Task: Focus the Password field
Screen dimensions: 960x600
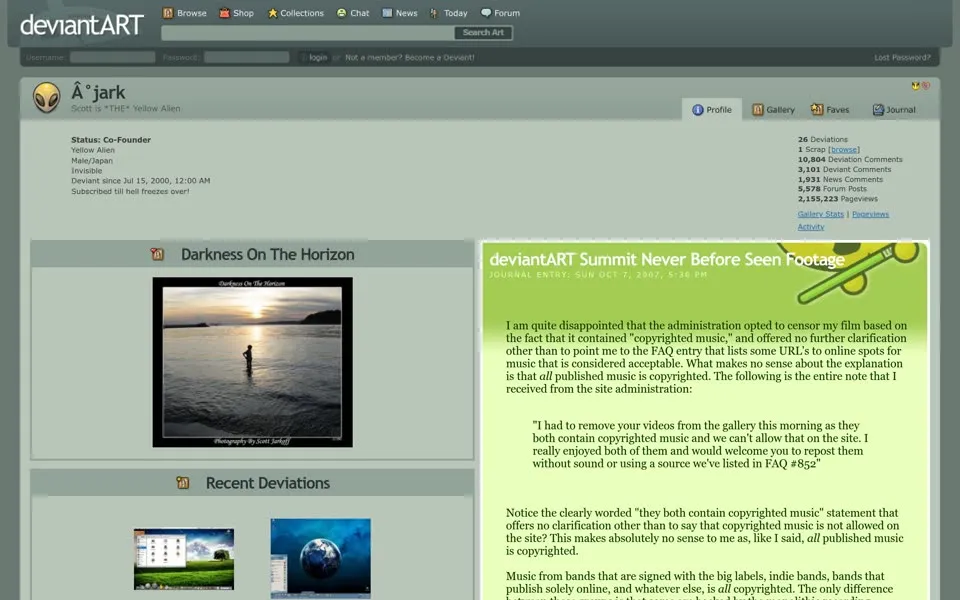Action: tap(246, 57)
